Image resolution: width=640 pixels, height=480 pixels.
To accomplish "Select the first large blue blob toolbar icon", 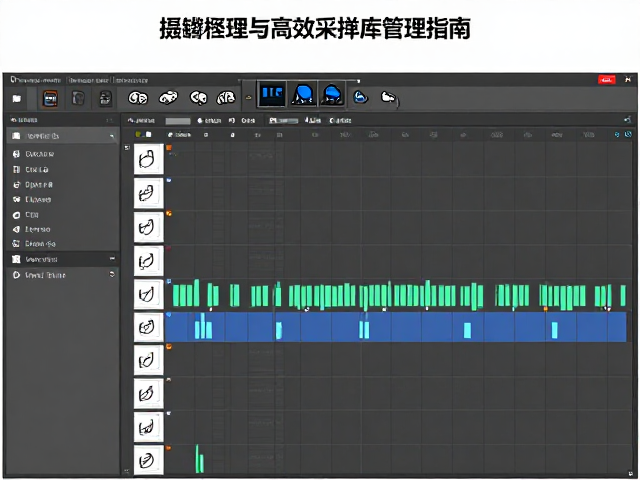I will click(x=303, y=94).
